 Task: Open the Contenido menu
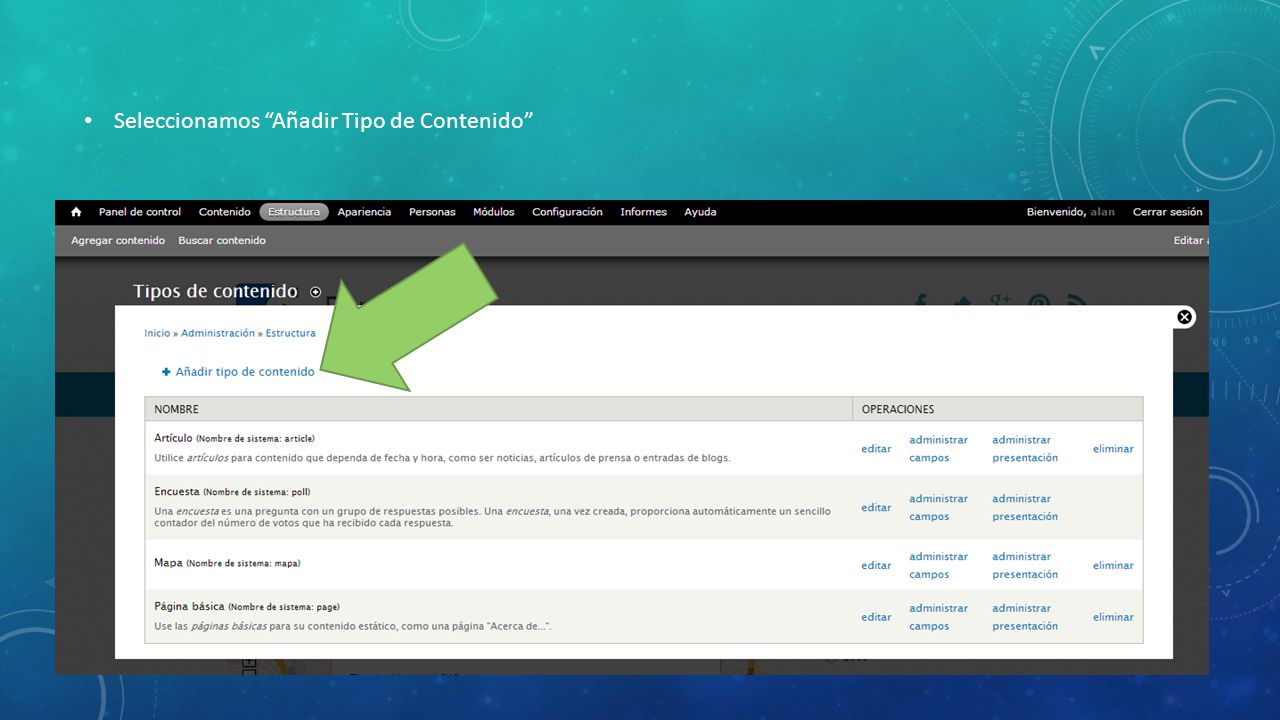point(225,212)
